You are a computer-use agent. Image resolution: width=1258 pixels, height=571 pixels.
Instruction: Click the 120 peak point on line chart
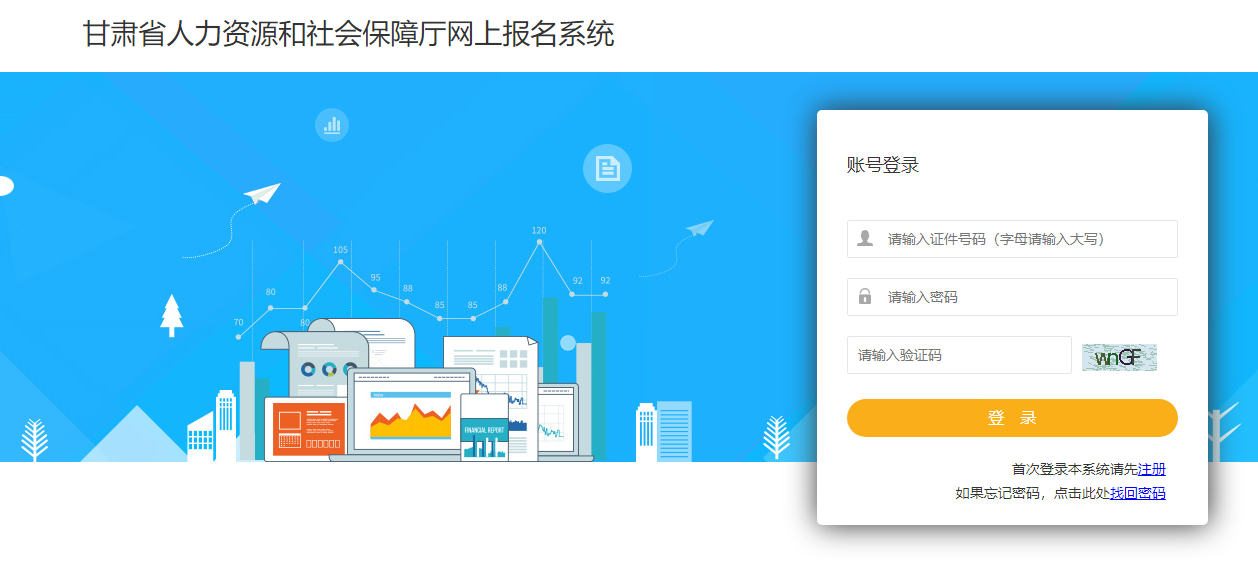(x=540, y=242)
